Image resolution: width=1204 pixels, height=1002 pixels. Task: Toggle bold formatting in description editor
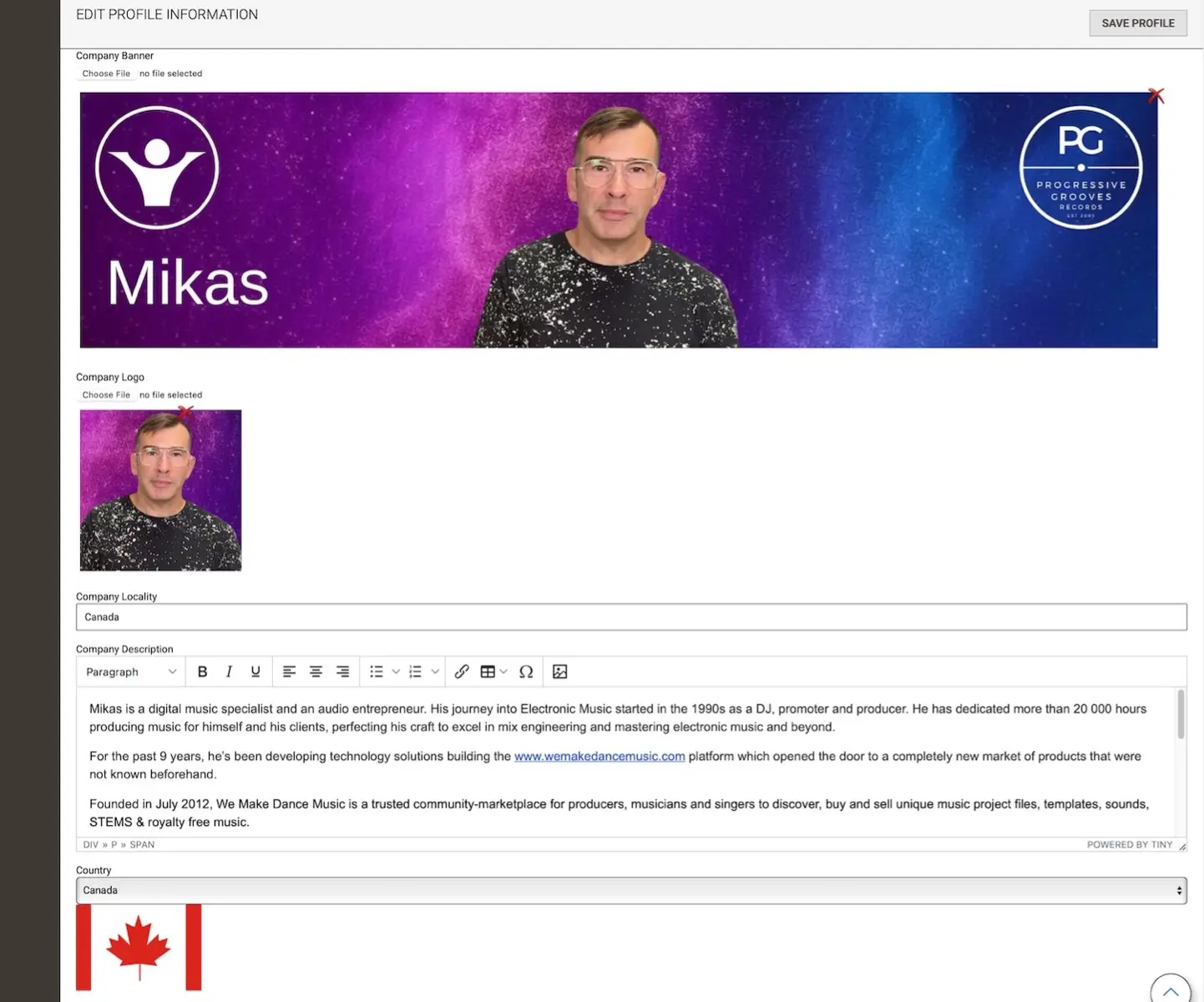(x=202, y=671)
